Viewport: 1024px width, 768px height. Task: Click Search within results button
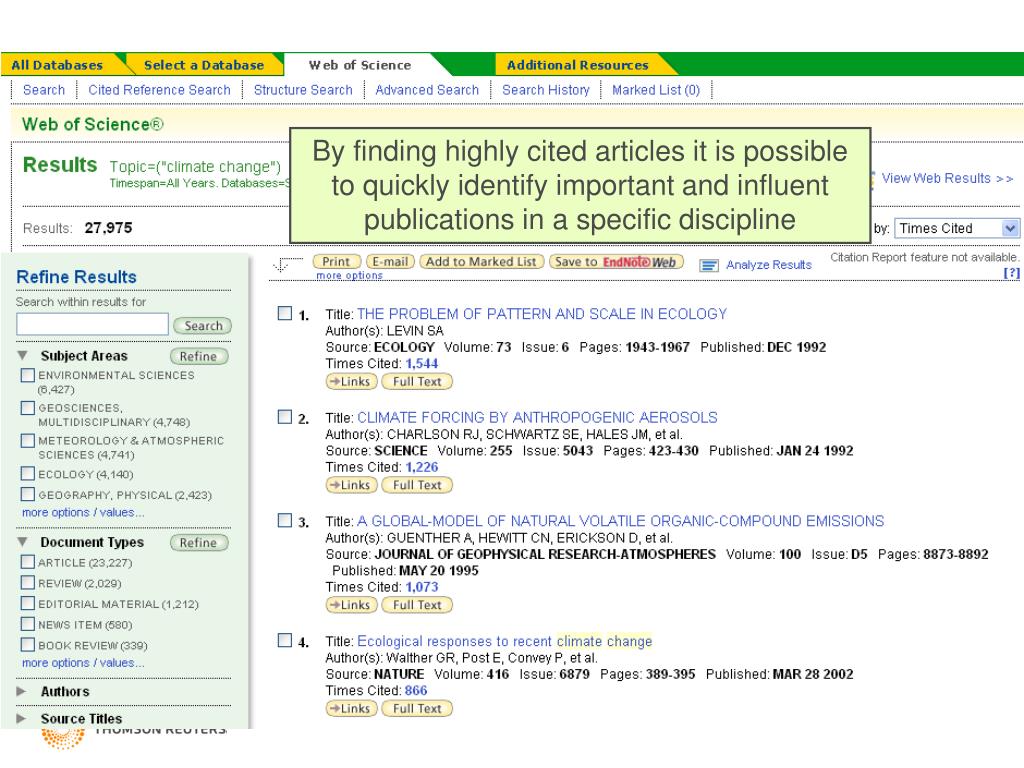(203, 325)
